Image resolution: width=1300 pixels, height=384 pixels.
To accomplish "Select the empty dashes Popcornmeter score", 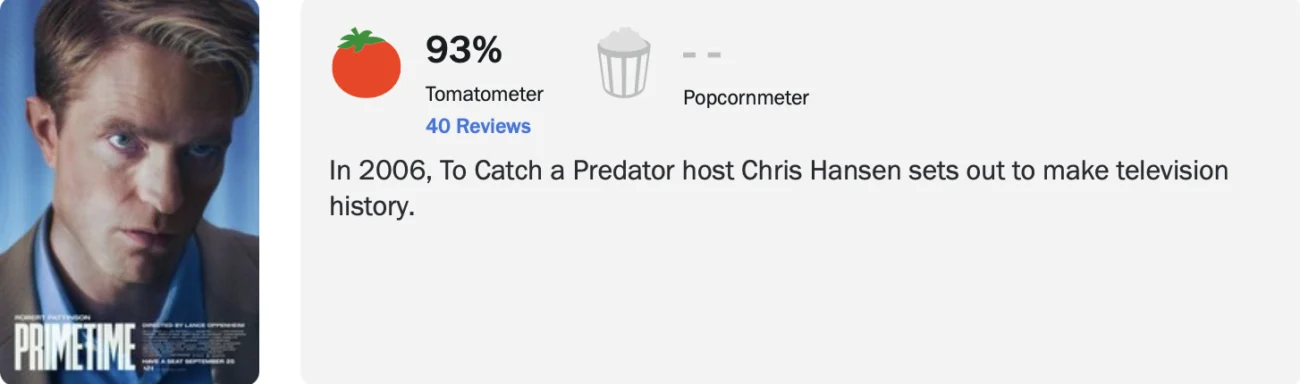I will coord(702,54).
